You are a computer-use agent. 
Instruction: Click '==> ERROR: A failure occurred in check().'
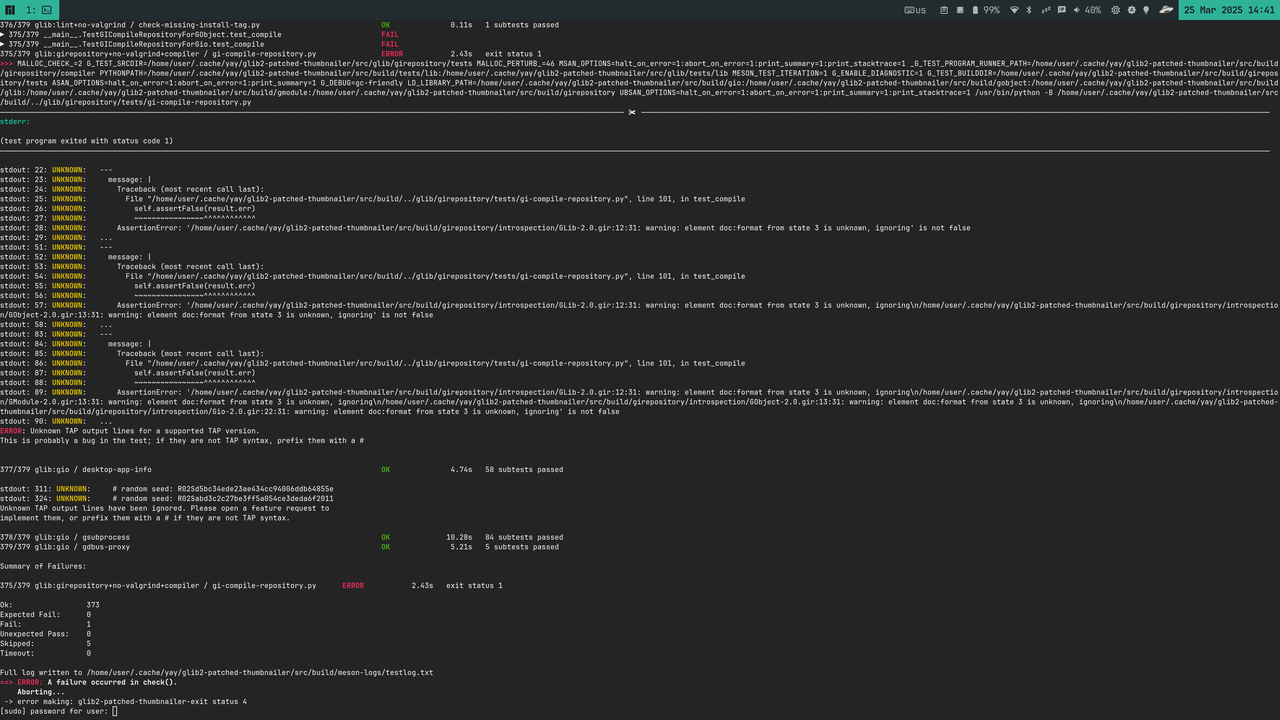[x=89, y=682]
